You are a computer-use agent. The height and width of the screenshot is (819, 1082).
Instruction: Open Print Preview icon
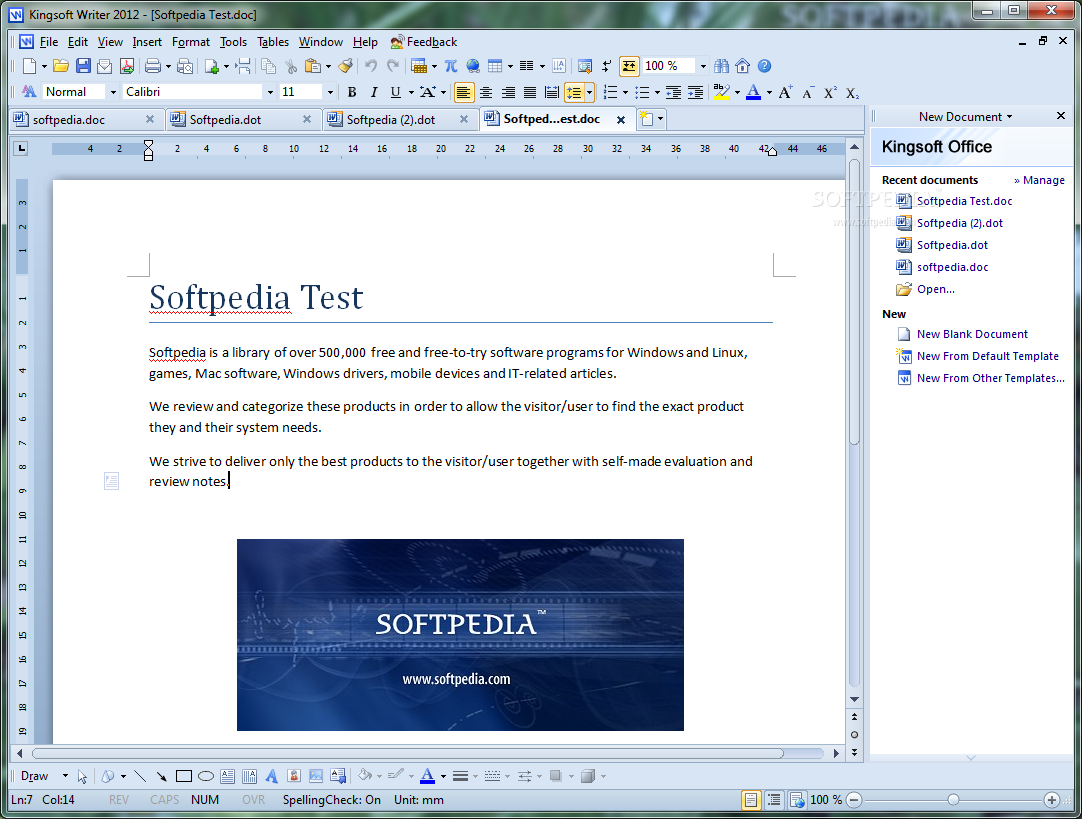[x=185, y=66]
